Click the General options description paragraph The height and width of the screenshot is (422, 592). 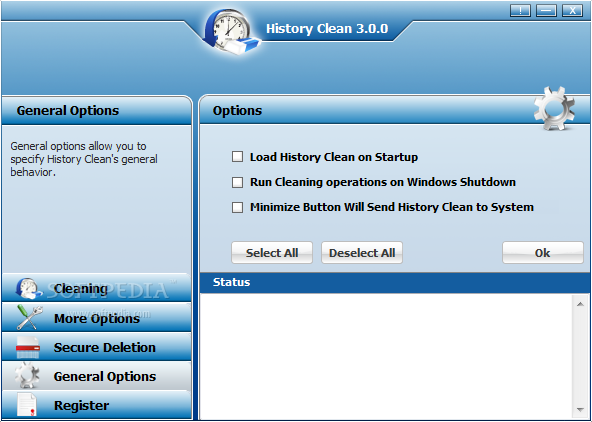tap(84, 159)
